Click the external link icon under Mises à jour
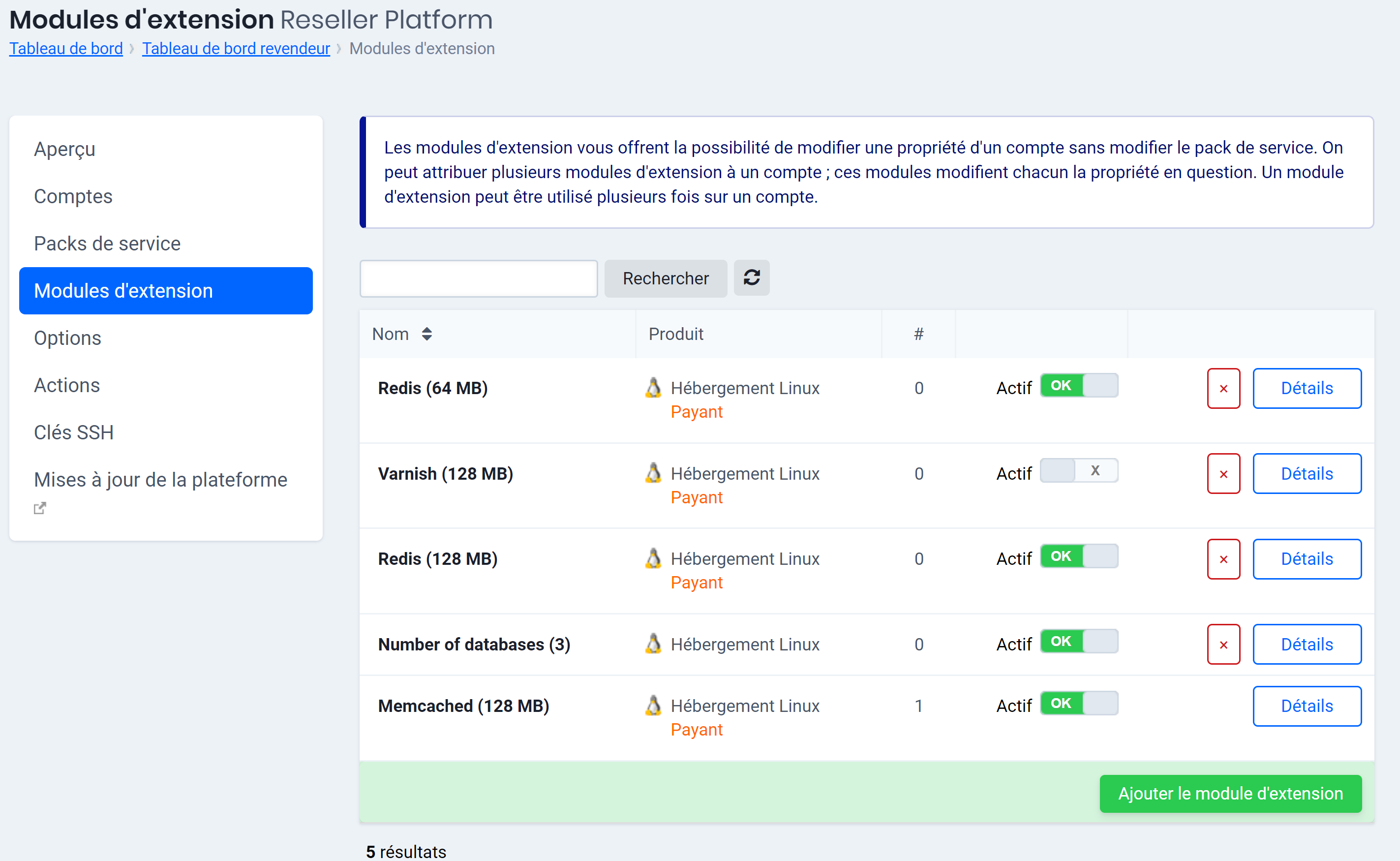Viewport: 1400px width, 861px height. (39, 508)
